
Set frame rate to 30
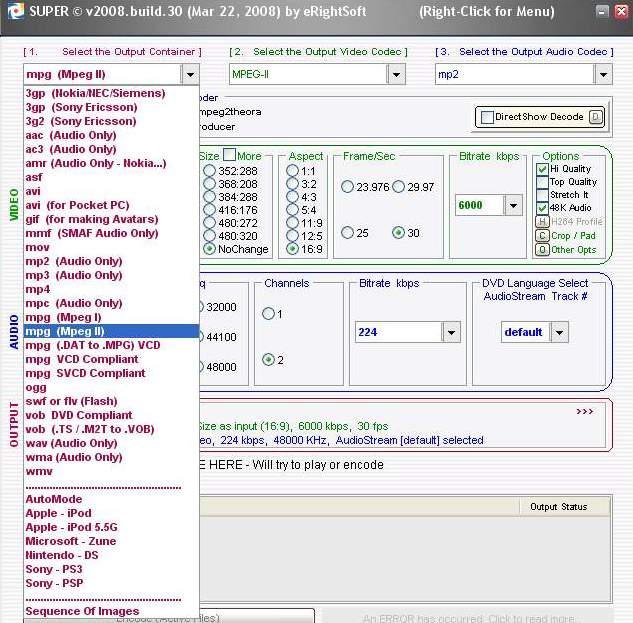398,233
